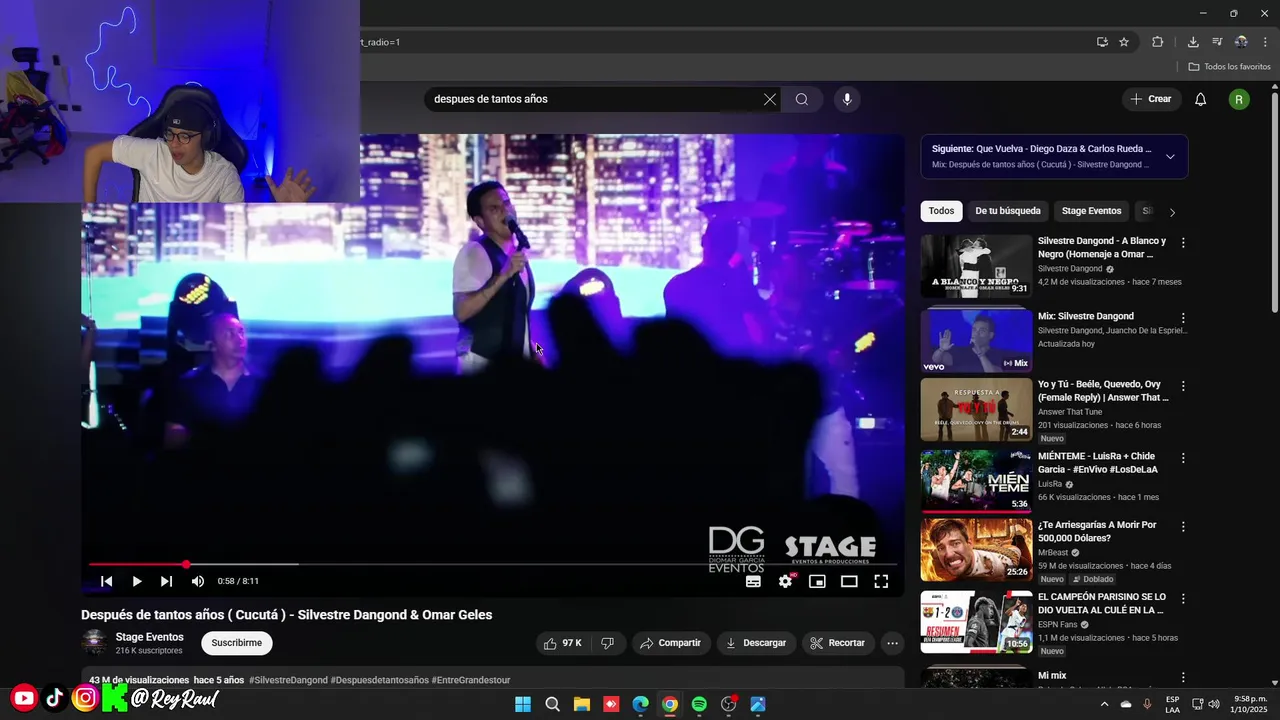Open Chrome extensions puzzle icon
1280x720 pixels.
tap(1158, 42)
